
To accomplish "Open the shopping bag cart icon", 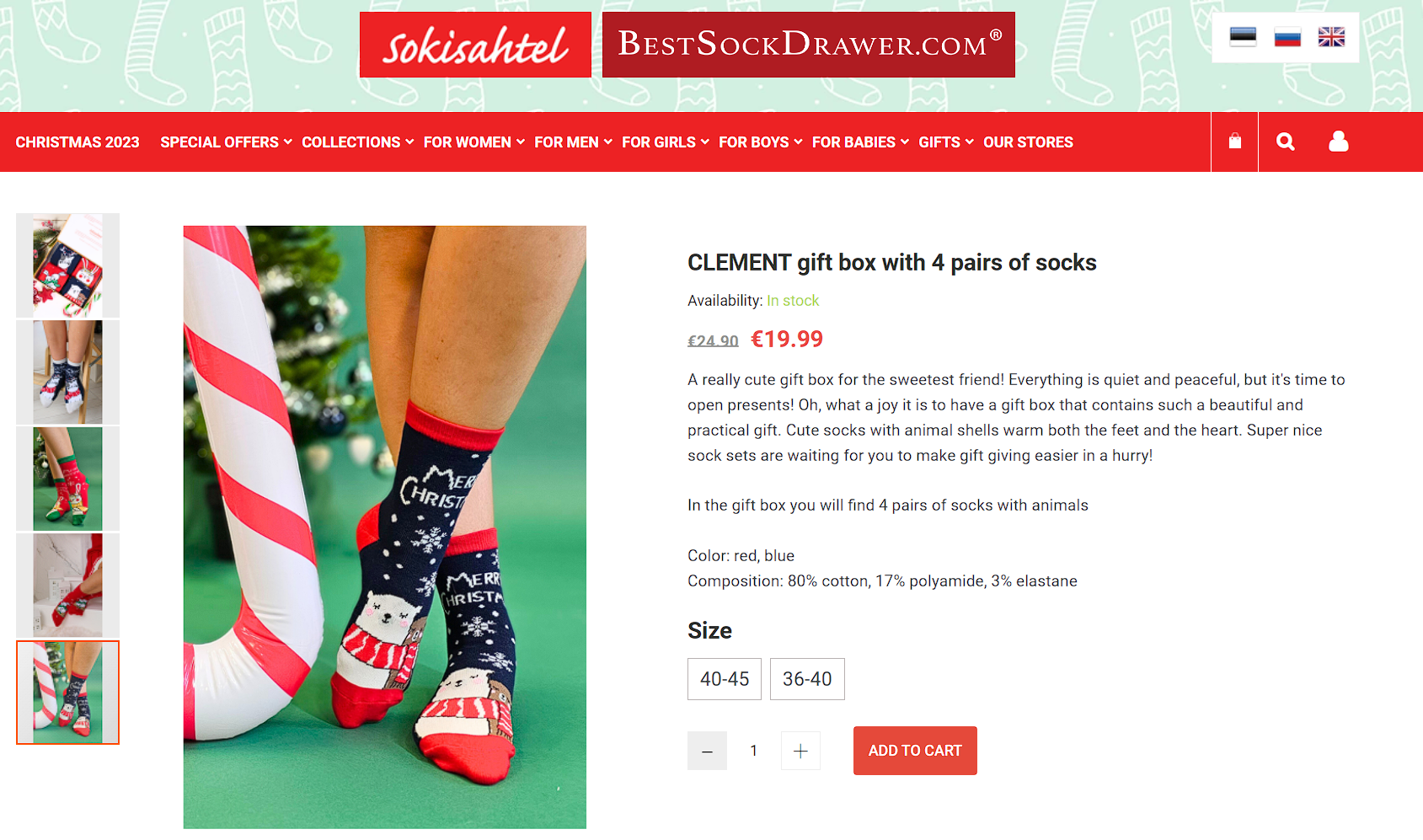I will (x=1234, y=142).
